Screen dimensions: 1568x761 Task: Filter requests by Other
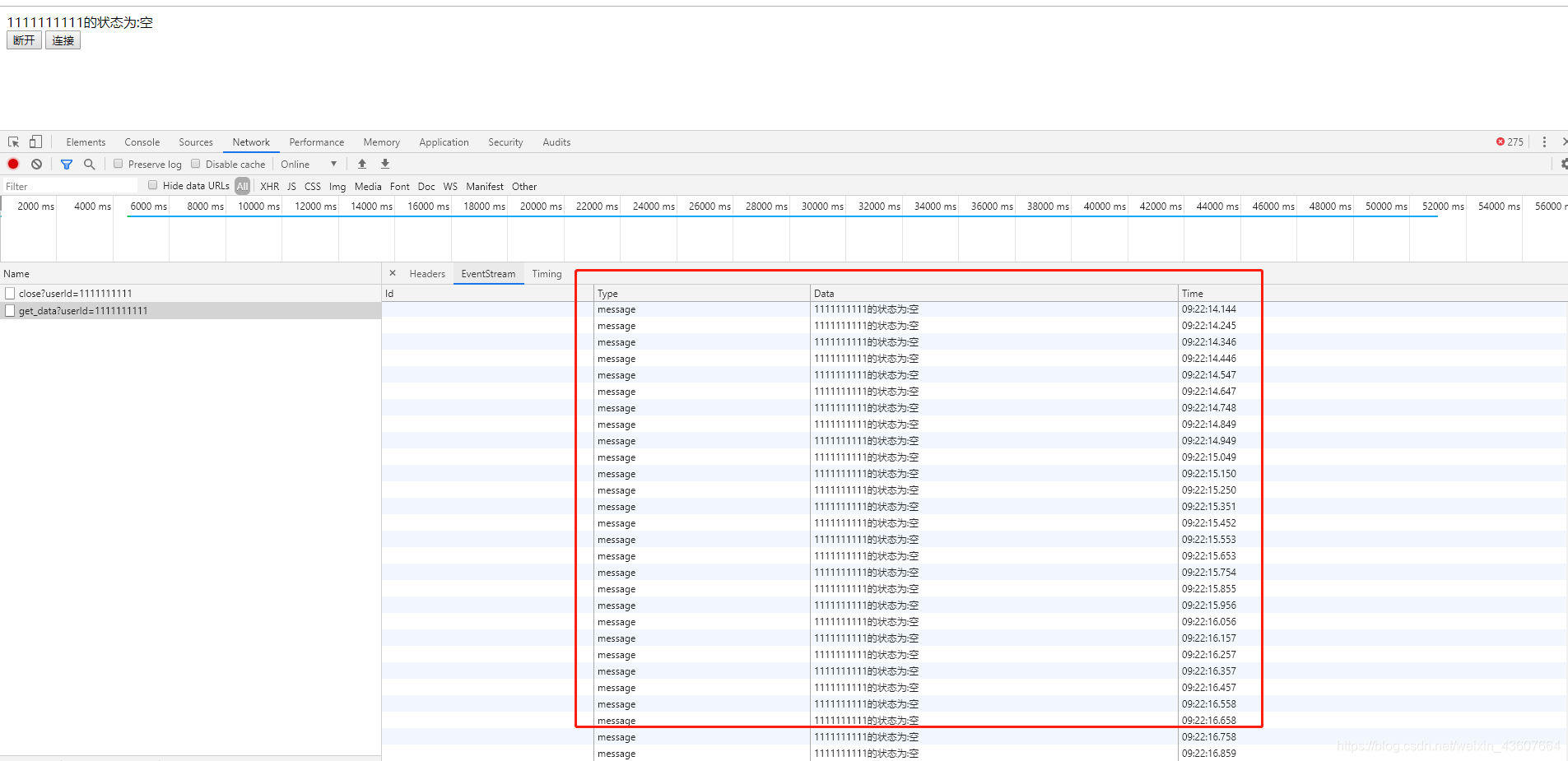[x=524, y=187]
